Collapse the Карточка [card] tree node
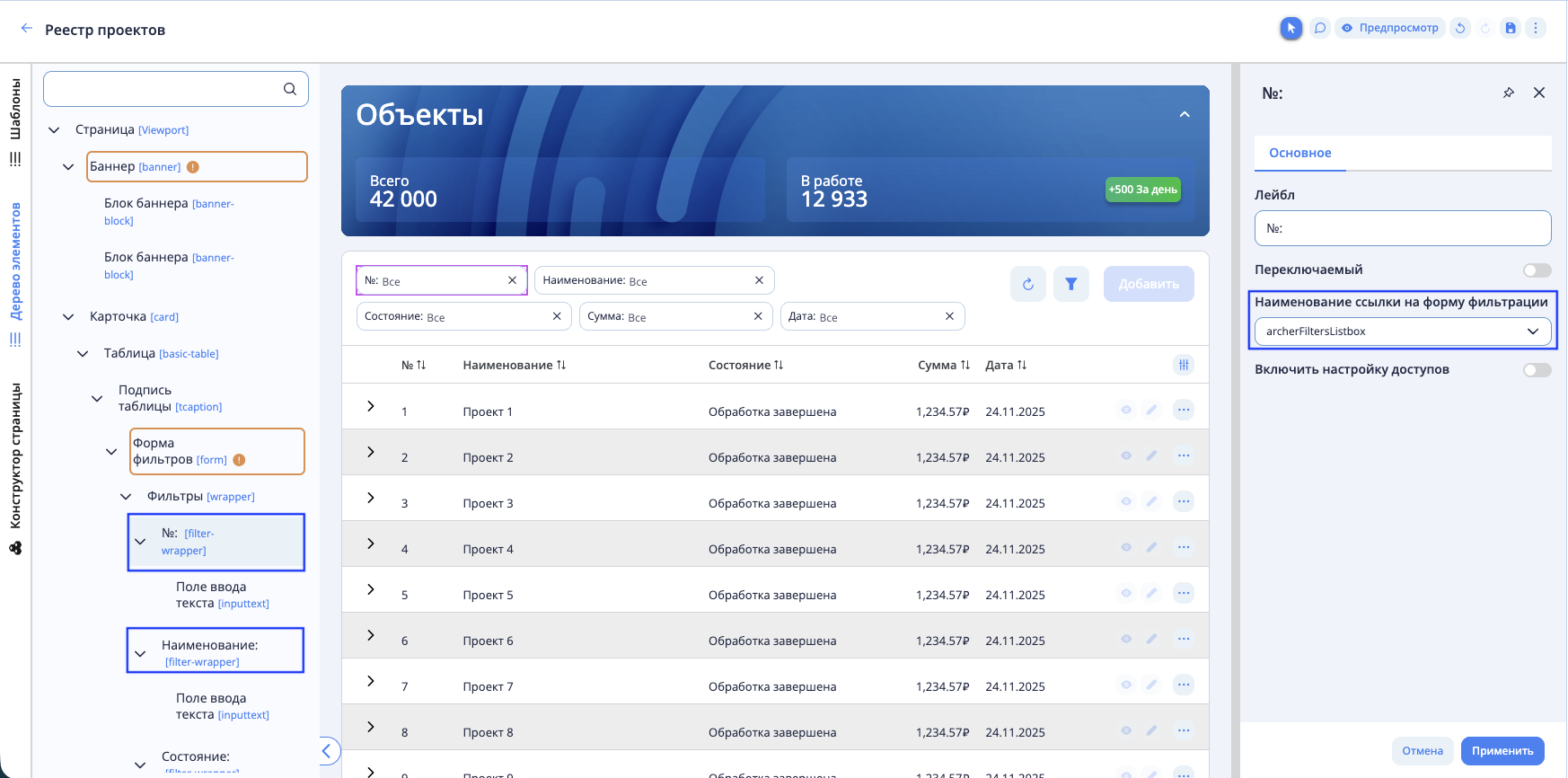 (x=68, y=317)
